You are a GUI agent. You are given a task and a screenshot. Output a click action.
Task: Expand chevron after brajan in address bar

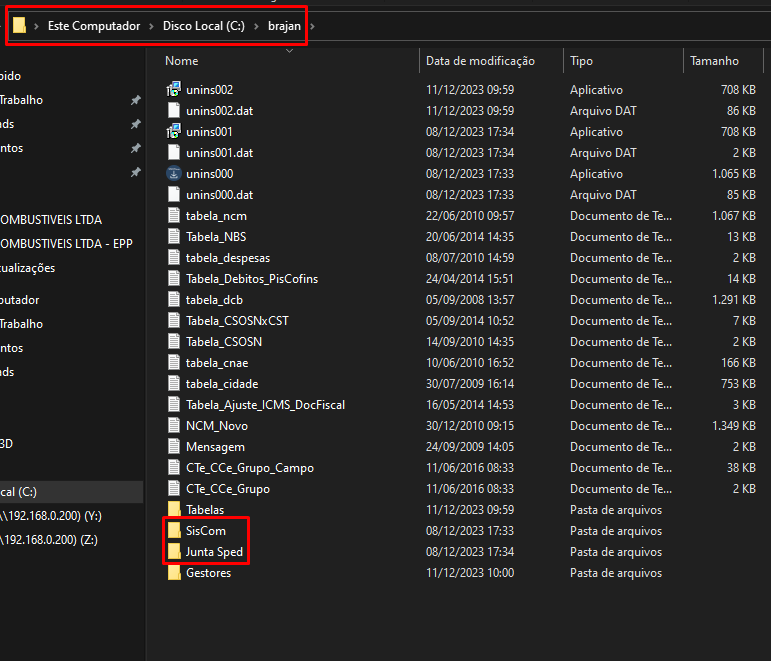coord(296,25)
